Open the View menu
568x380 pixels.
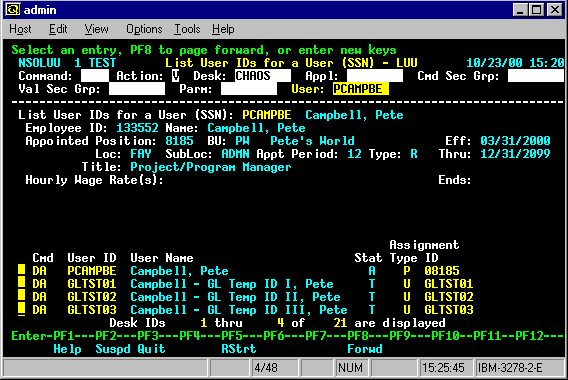(96, 29)
